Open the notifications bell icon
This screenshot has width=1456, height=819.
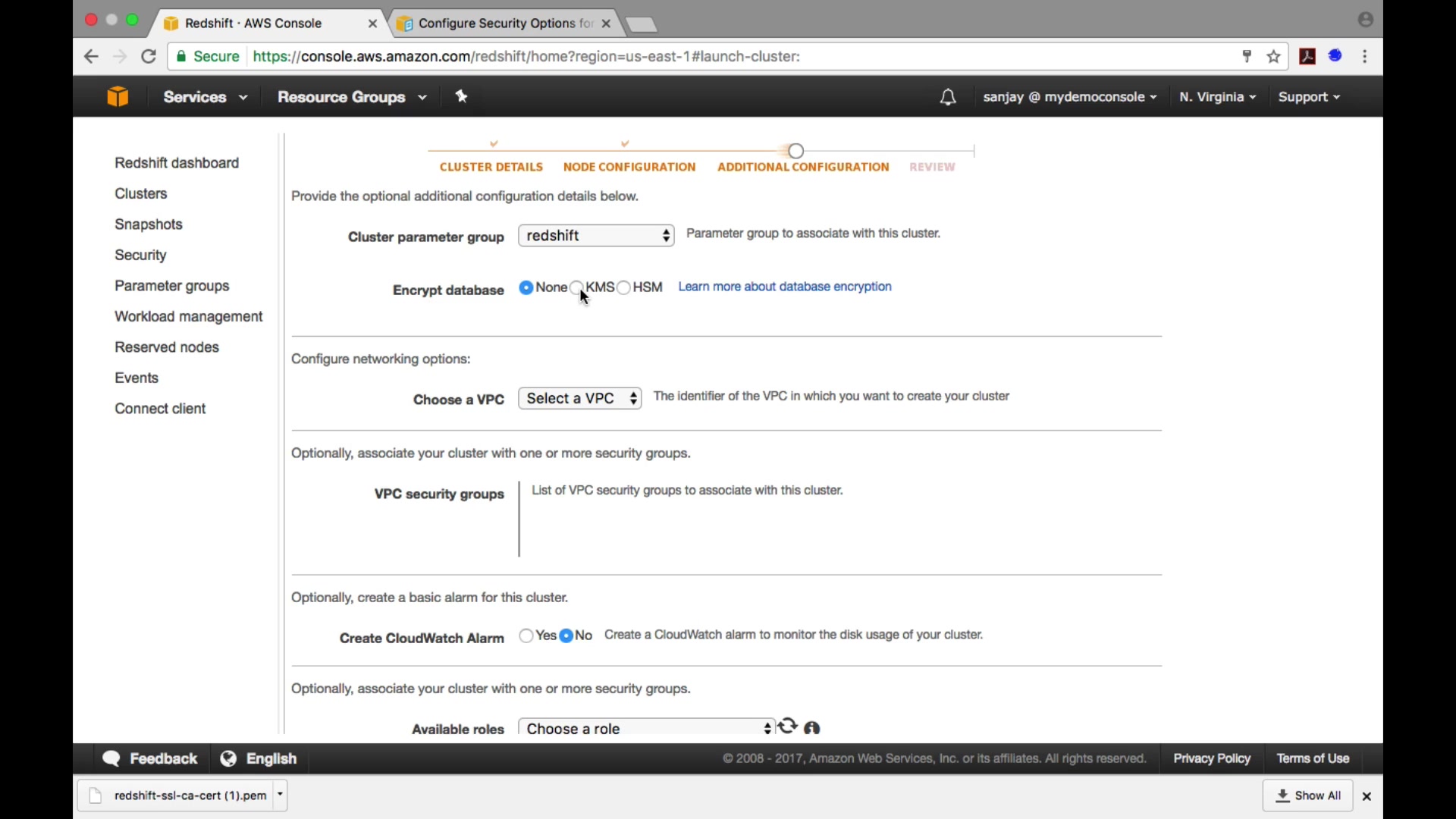948,97
